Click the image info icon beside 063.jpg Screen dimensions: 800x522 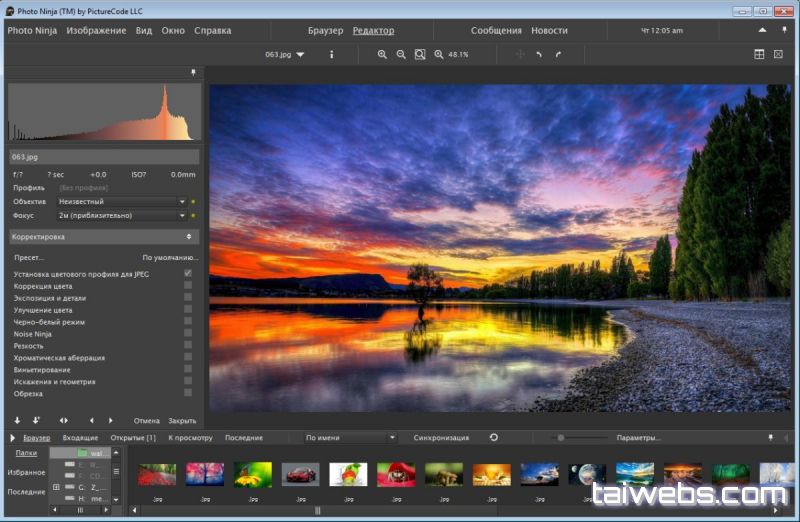(x=332, y=54)
